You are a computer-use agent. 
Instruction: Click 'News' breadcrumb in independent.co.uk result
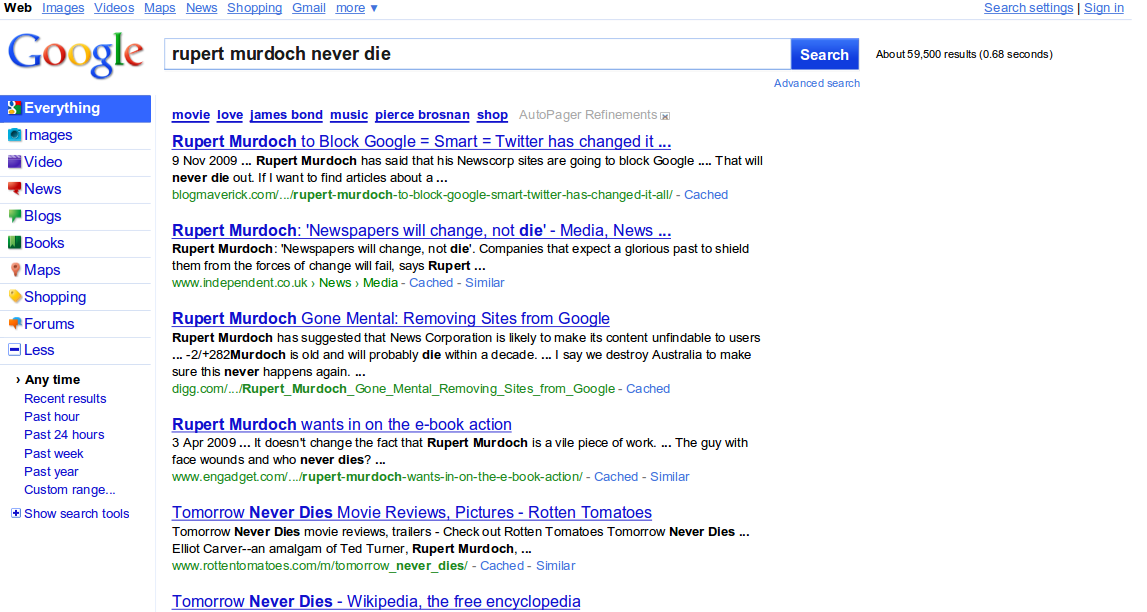tap(335, 283)
